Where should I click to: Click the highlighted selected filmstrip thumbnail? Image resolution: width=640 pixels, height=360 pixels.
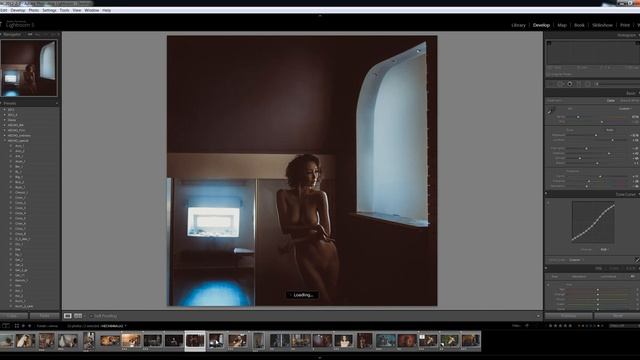pyautogui.click(x=195, y=340)
